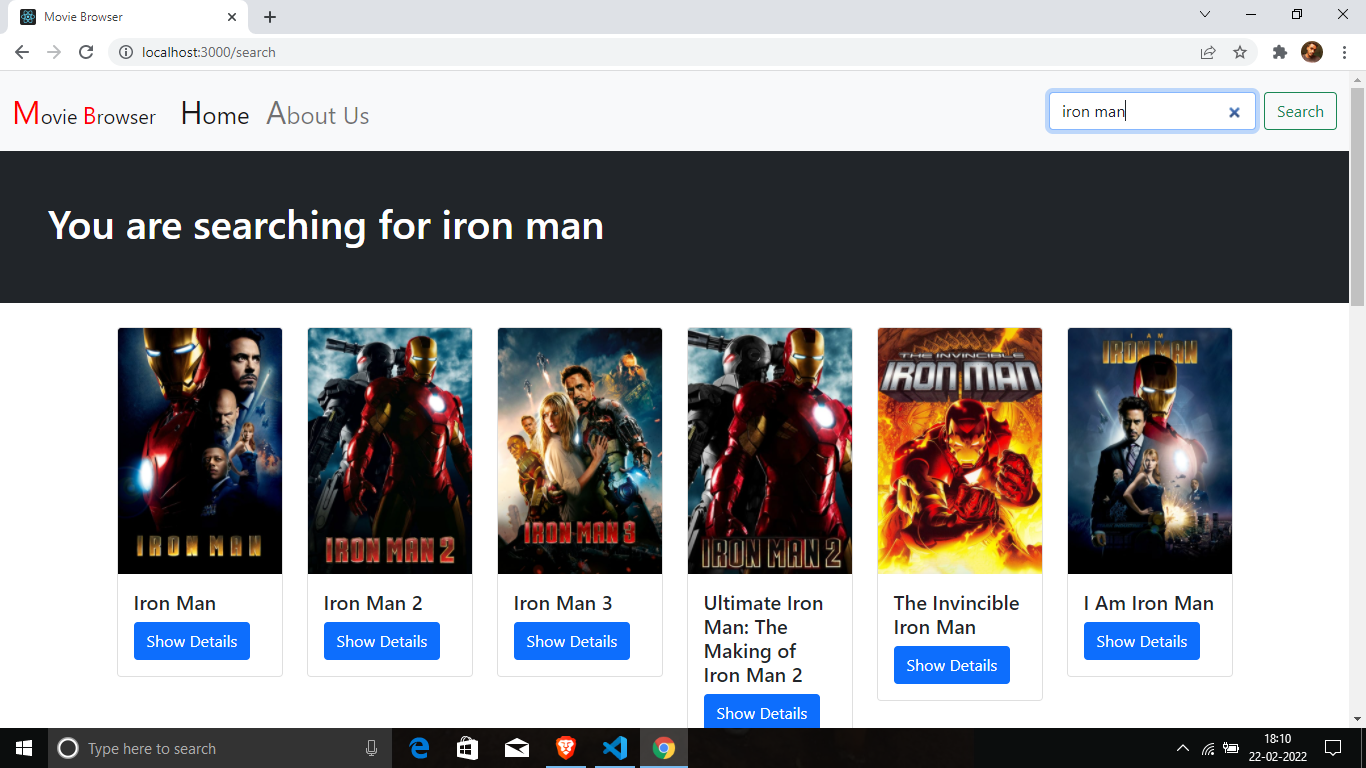This screenshot has height=768, width=1366.
Task: Click the browser profile avatar
Action: coord(1312,52)
